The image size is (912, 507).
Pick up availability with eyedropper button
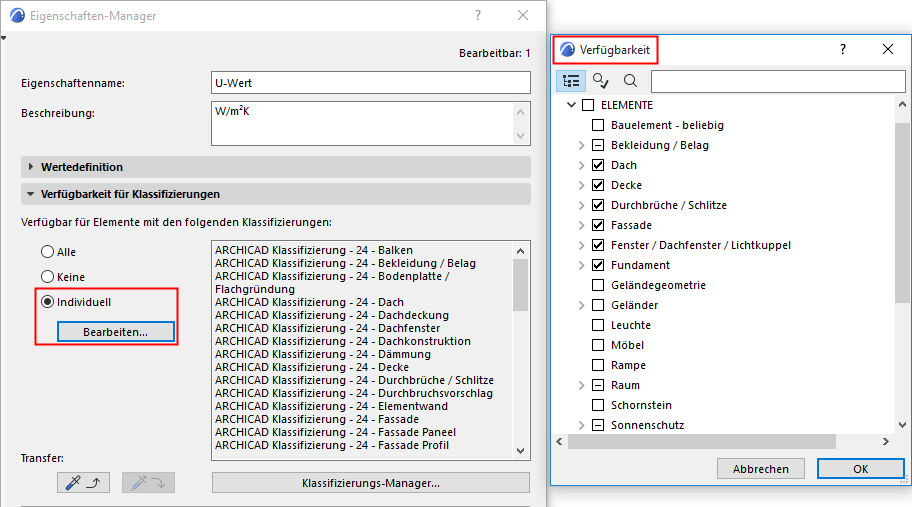point(83,483)
